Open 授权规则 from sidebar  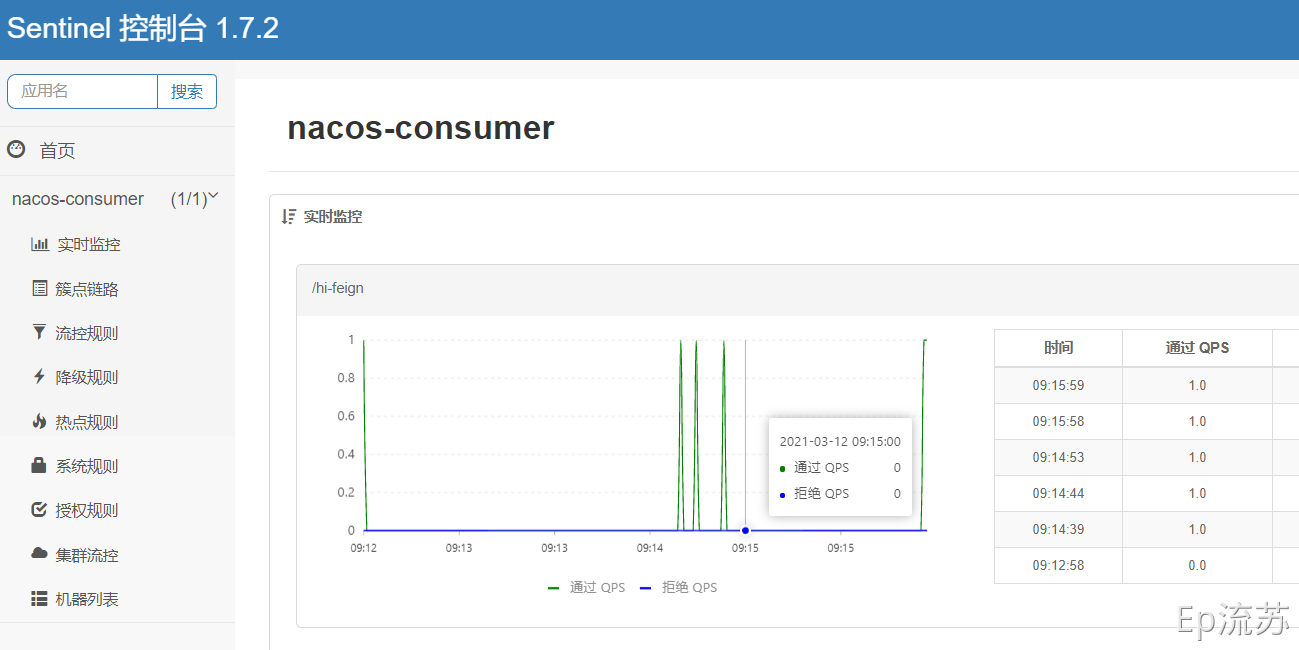[x=87, y=510]
